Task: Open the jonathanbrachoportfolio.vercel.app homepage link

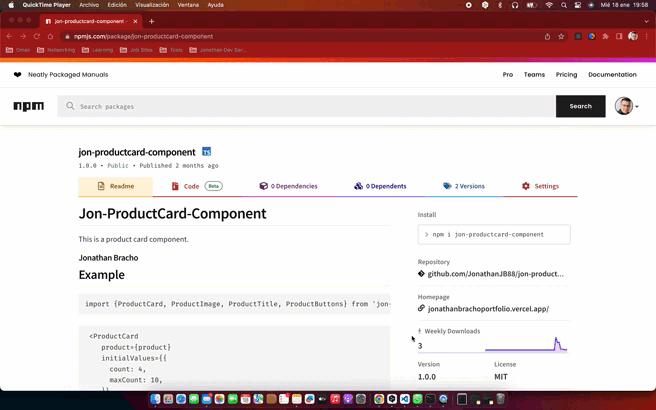Action: 488,309
